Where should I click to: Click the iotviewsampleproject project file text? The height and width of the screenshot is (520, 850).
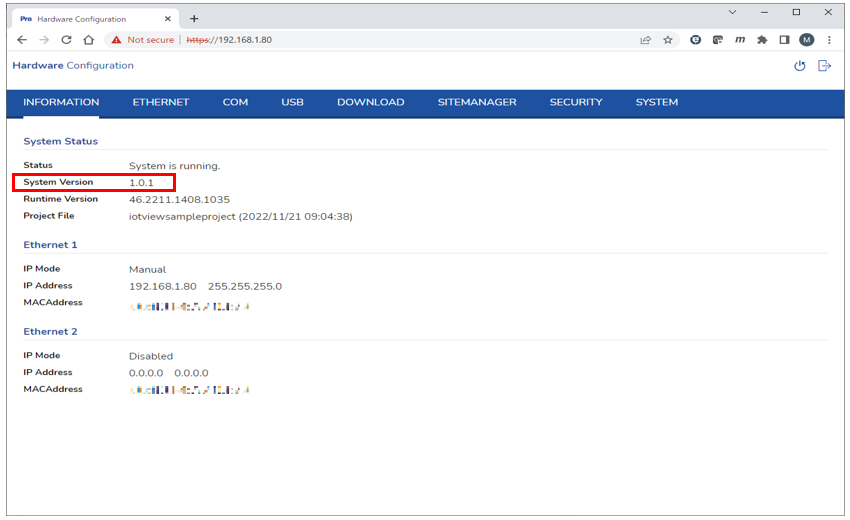[x=241, y=216]
